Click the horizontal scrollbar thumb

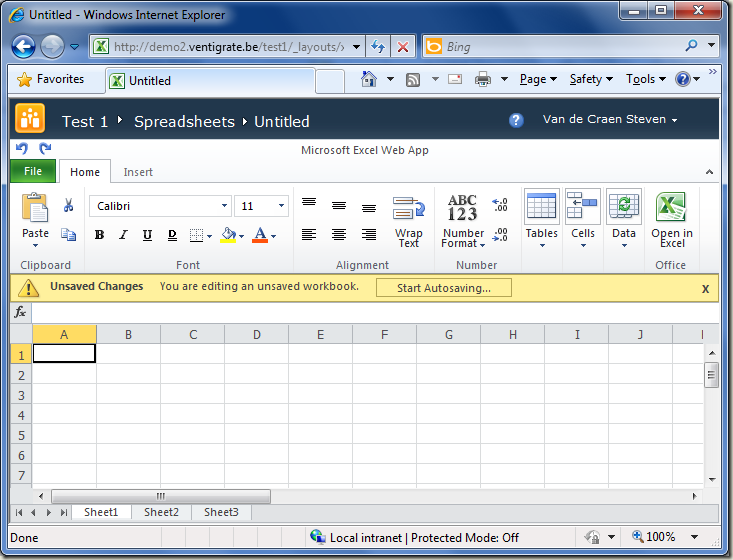[x=161, y=496]
